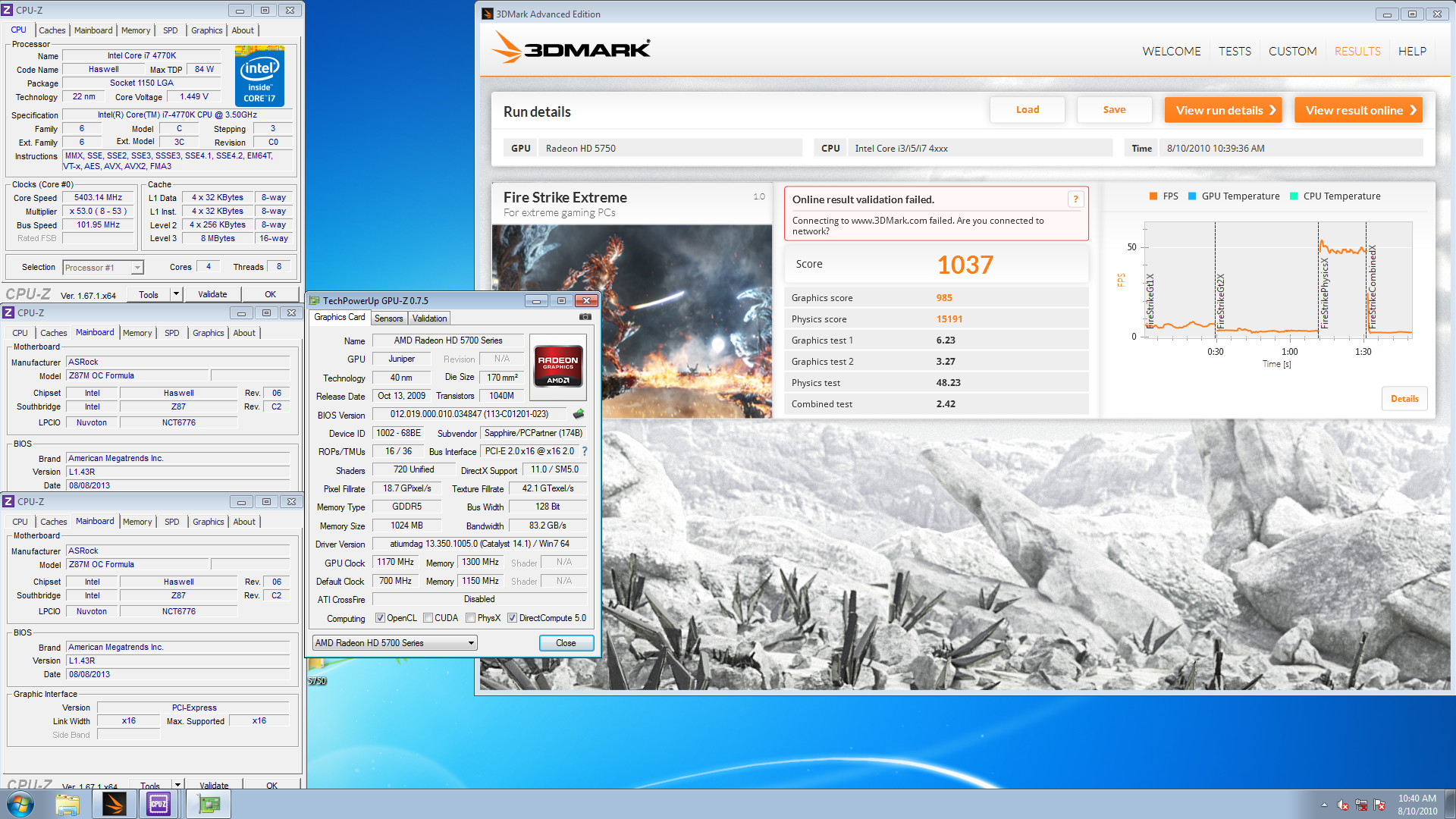Screen dimensions: 1456x819
Task: Click the Show desktop strip on the taskbar
Action: [x=1450, y=804]
